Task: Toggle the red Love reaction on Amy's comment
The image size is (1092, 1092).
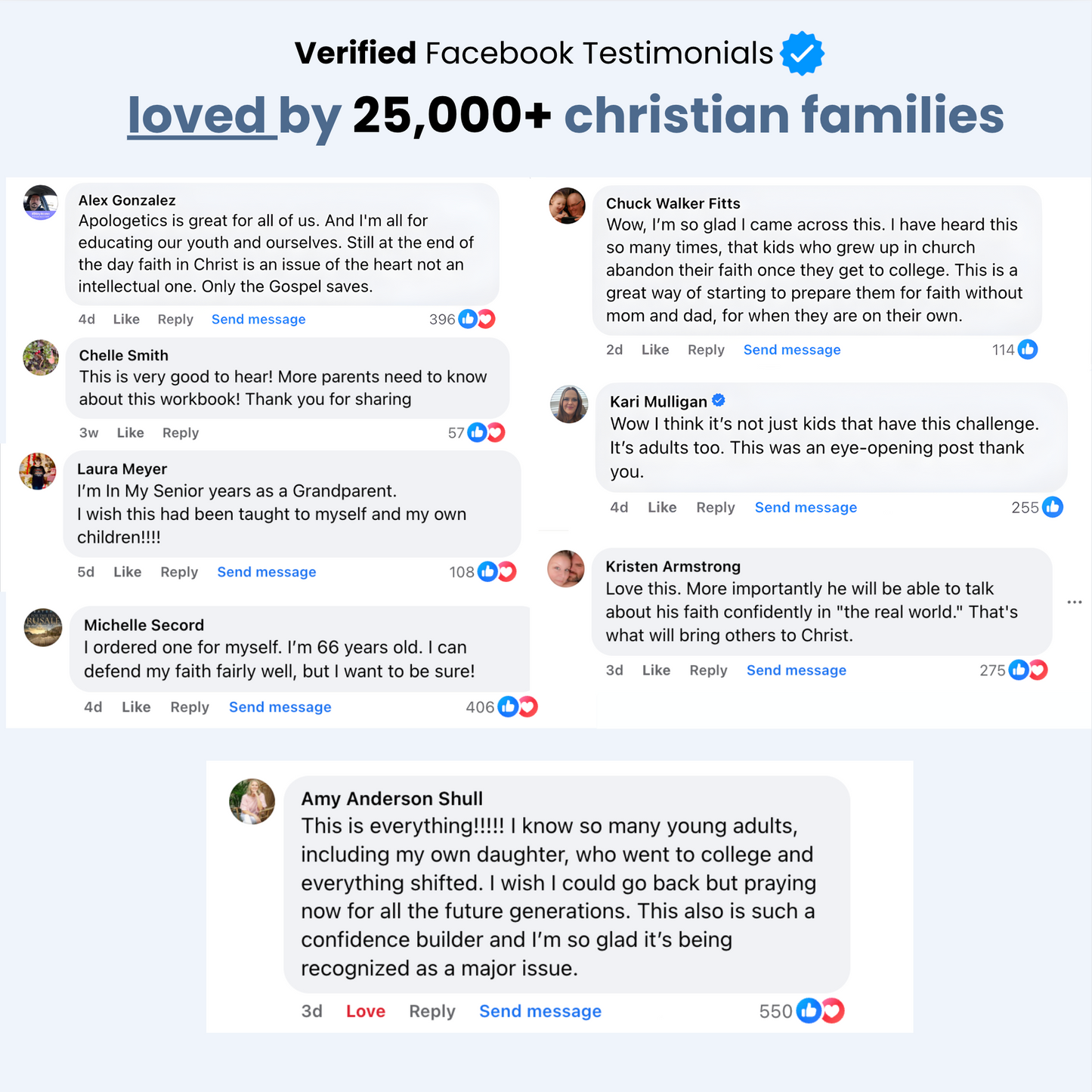Action: point(366,1011)
